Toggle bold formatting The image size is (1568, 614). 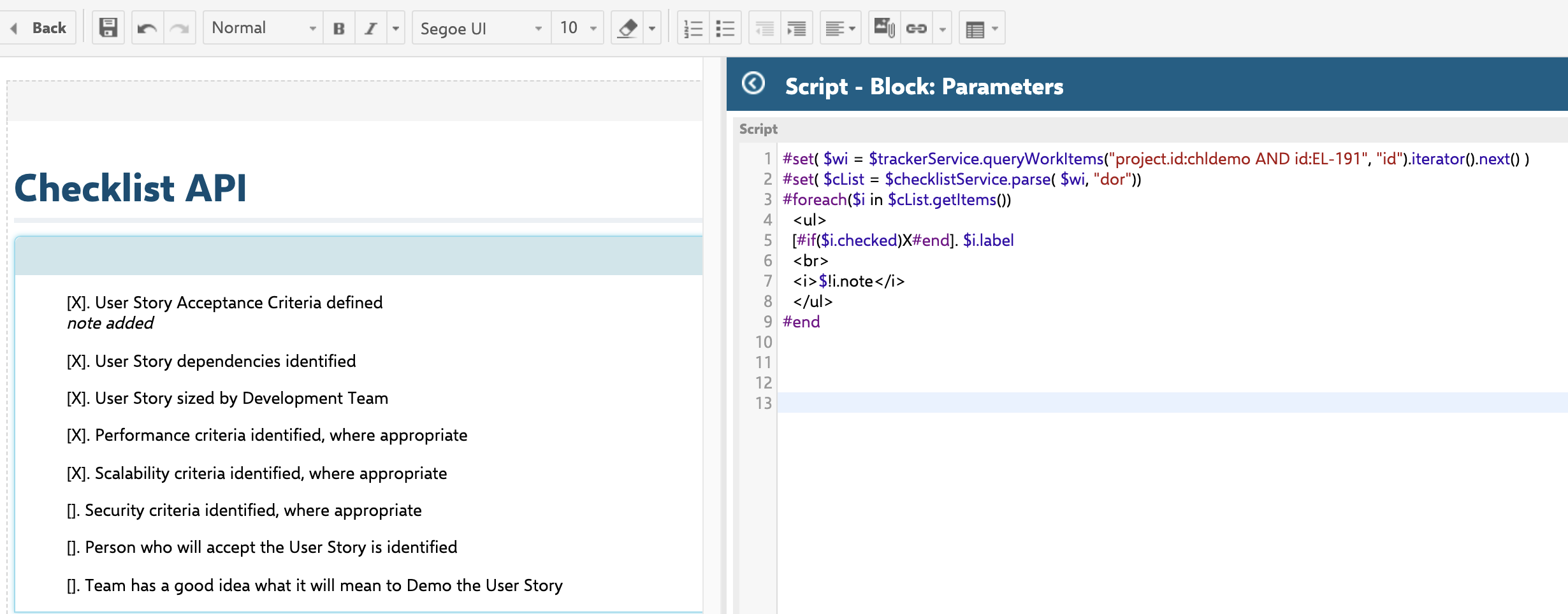click(x=339, y=28)
